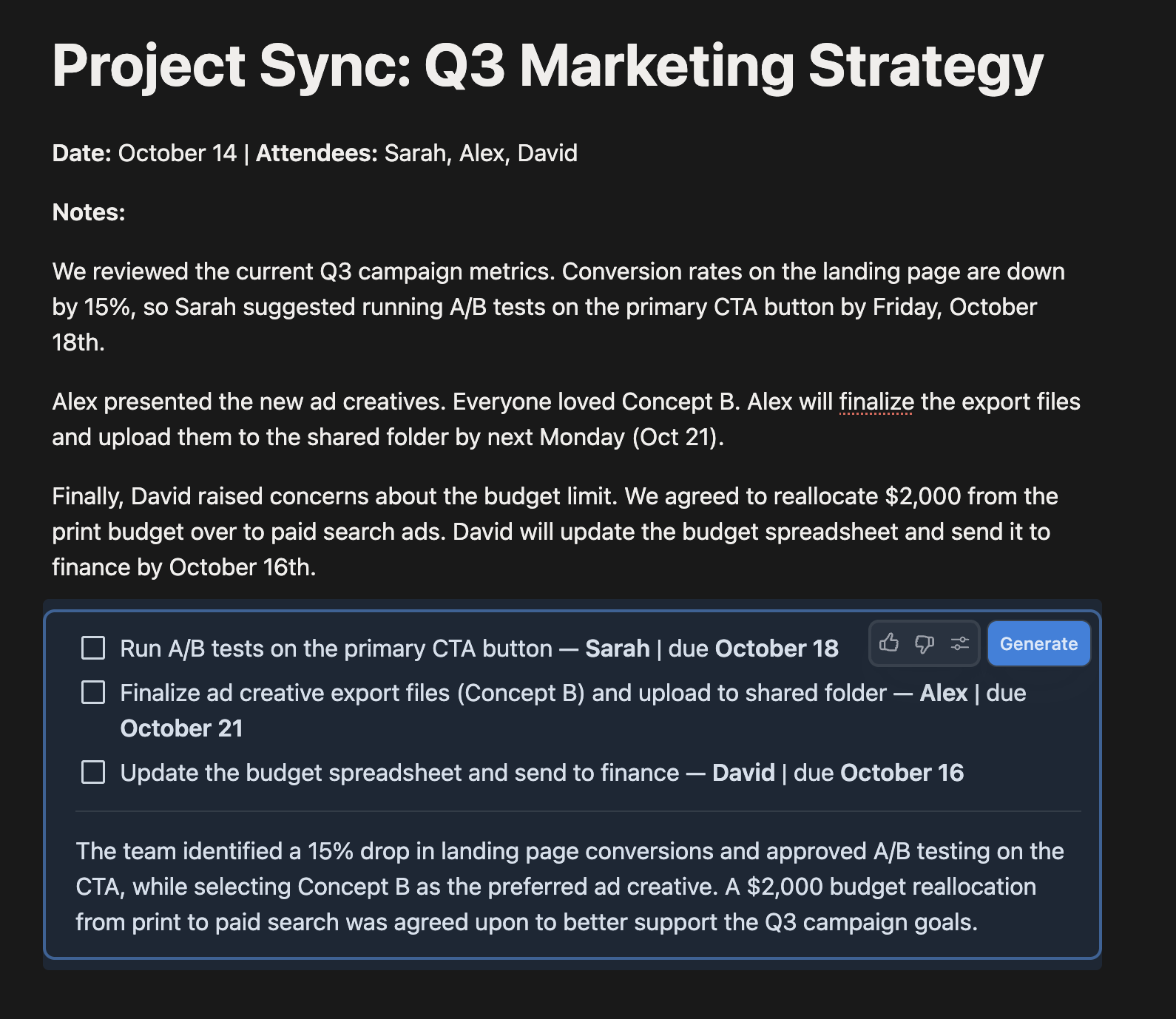This screenshot has height=1019, width=1176.
Task: Check the Run A/B tests task checkbox
Action: coord(93,648)
